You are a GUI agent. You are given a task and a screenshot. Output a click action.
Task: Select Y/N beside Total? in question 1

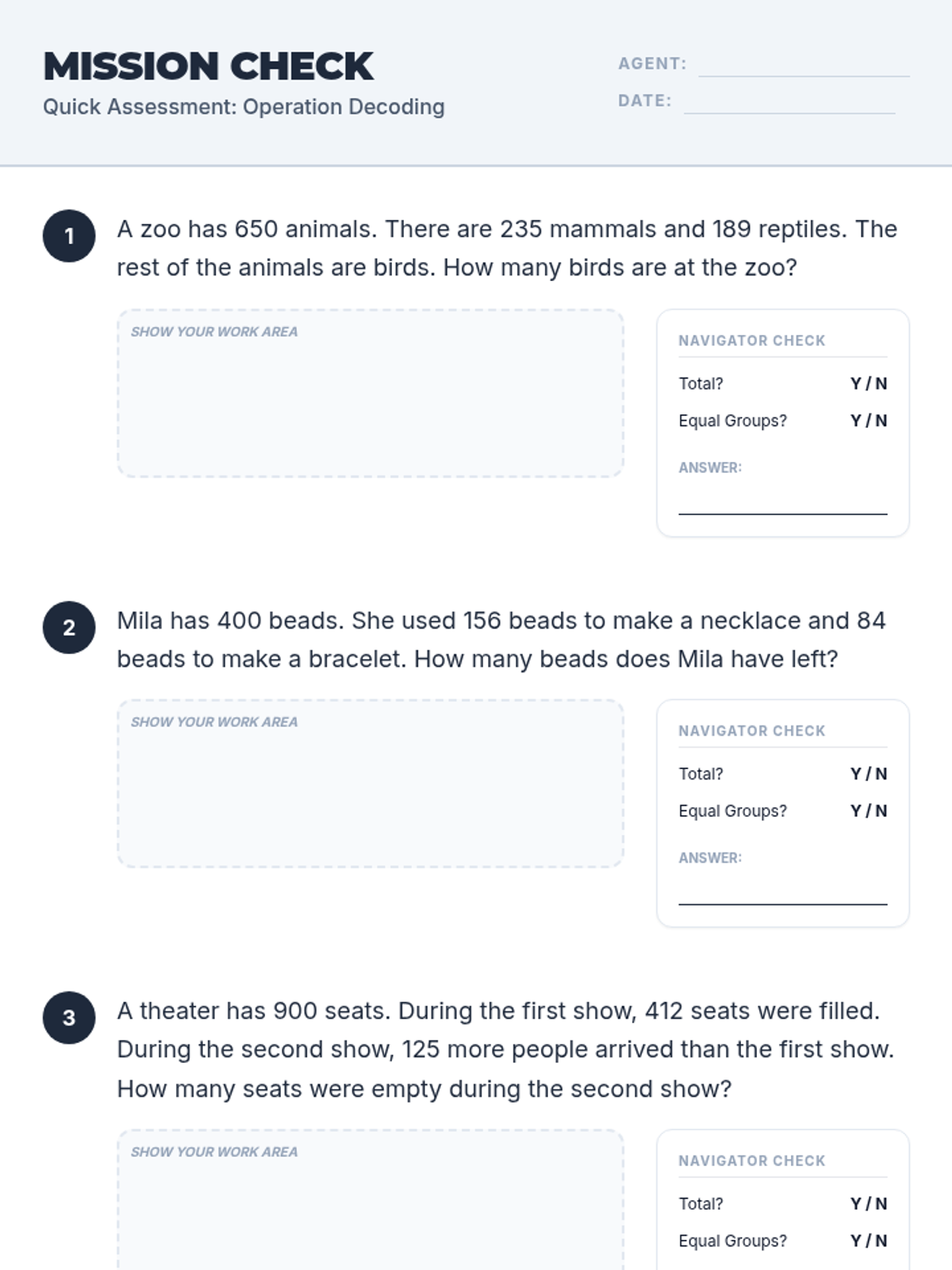868,383
